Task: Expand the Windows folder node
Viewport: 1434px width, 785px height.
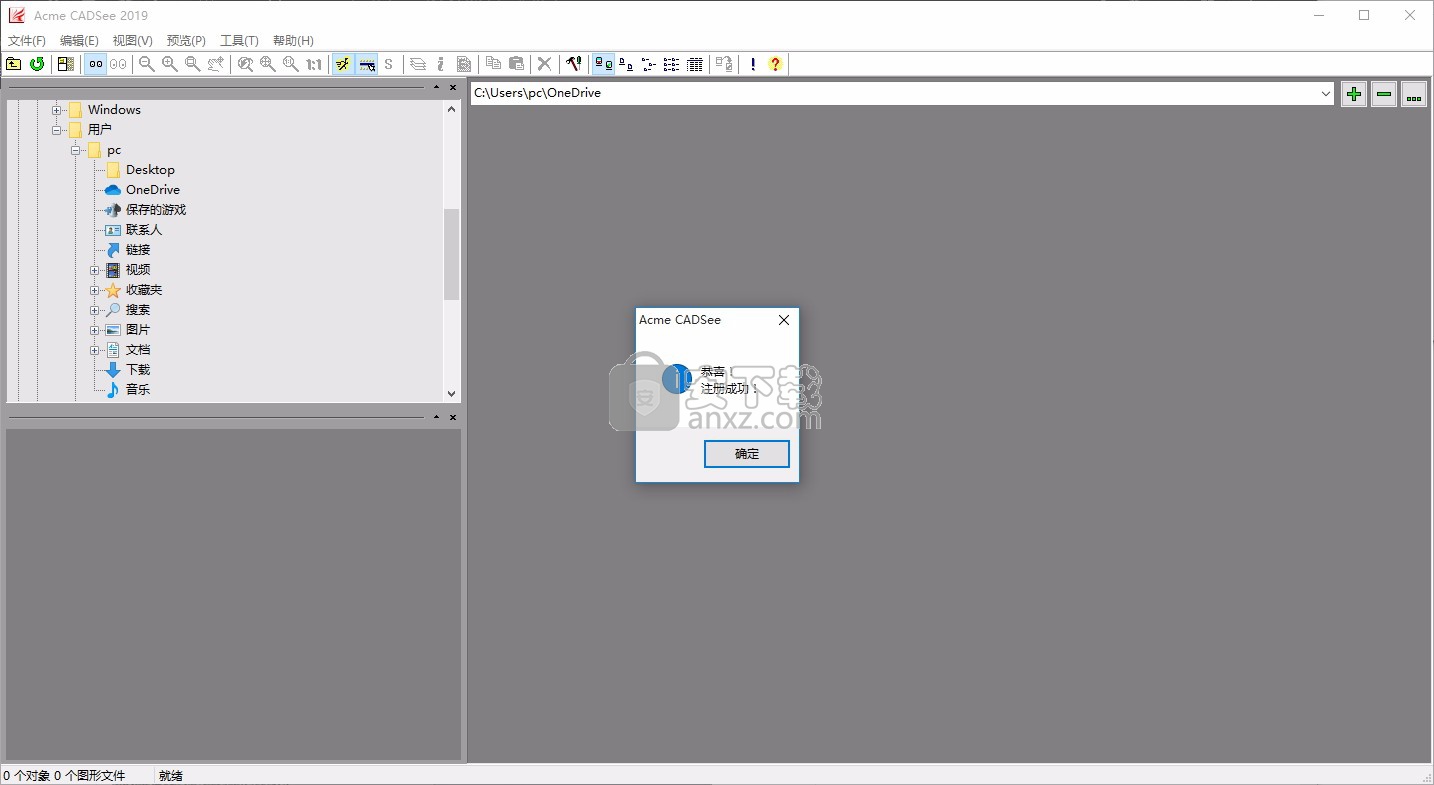Action: click(x=57, y=110)
